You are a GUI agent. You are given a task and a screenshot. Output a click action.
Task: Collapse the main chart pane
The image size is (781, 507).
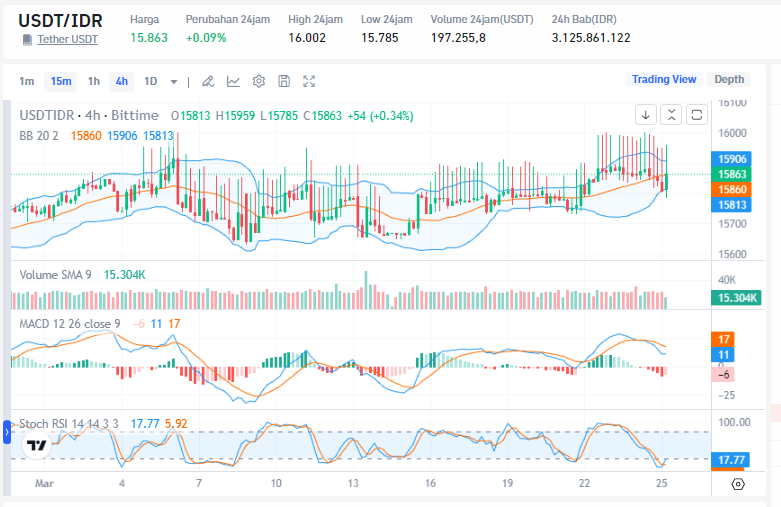(671, 115)
